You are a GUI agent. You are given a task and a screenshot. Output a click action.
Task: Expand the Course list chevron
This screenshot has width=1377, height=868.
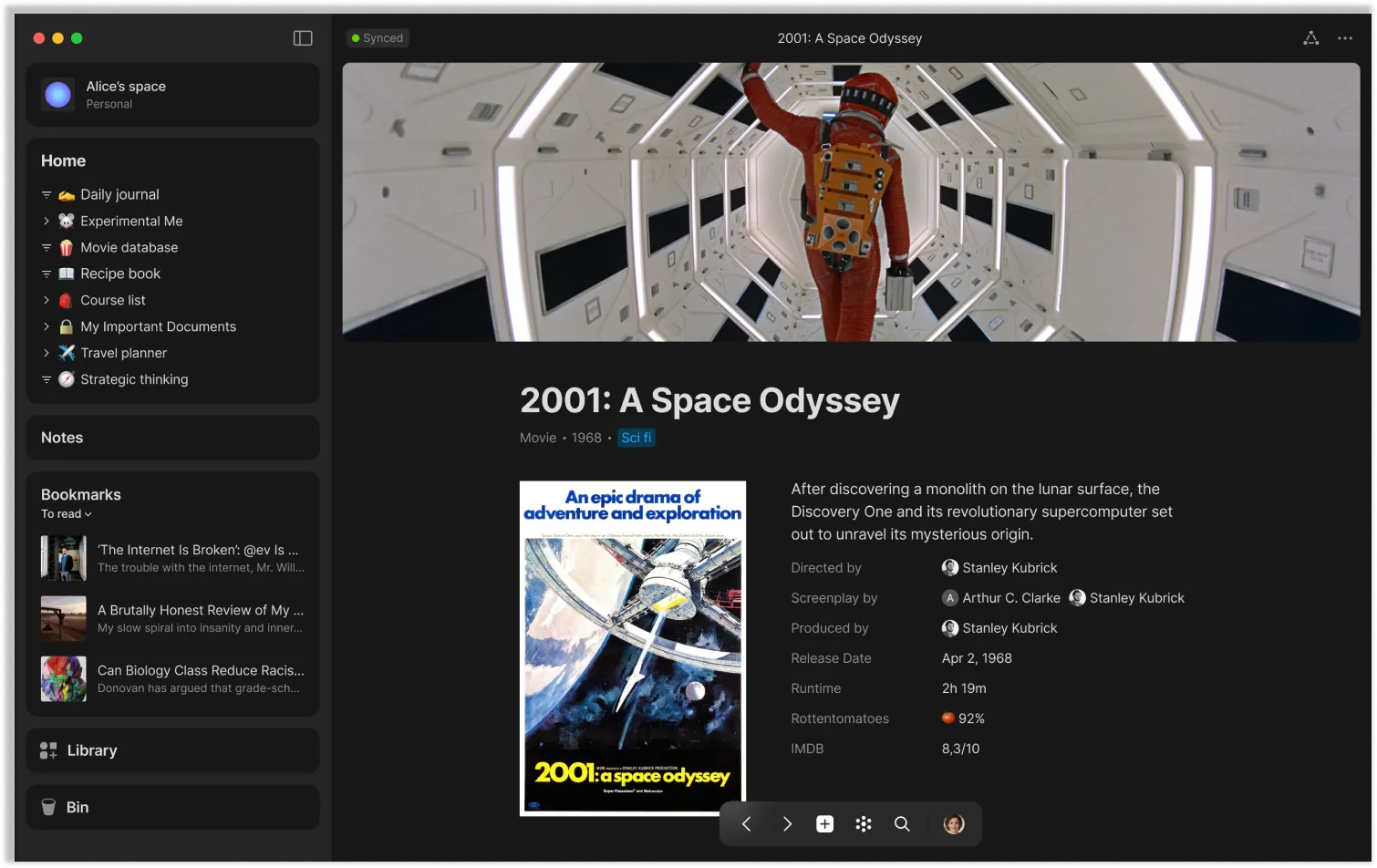pos(47,300)
